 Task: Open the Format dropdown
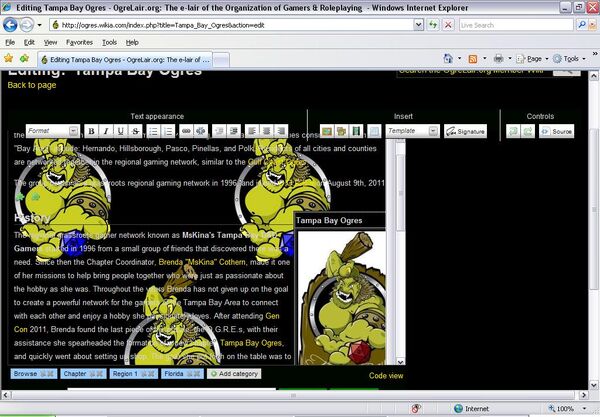coord(53,131)
